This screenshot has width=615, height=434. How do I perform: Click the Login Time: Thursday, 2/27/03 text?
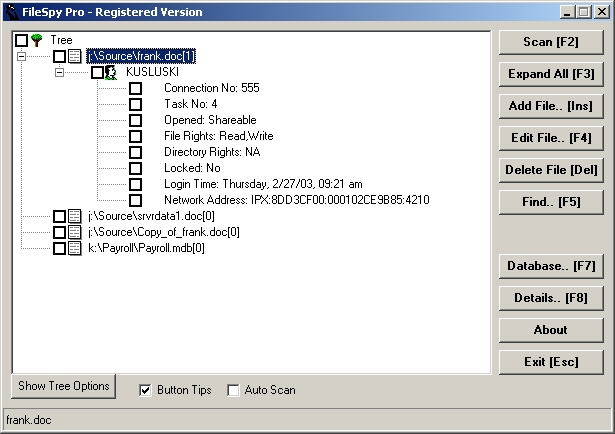tap(263, 184)
